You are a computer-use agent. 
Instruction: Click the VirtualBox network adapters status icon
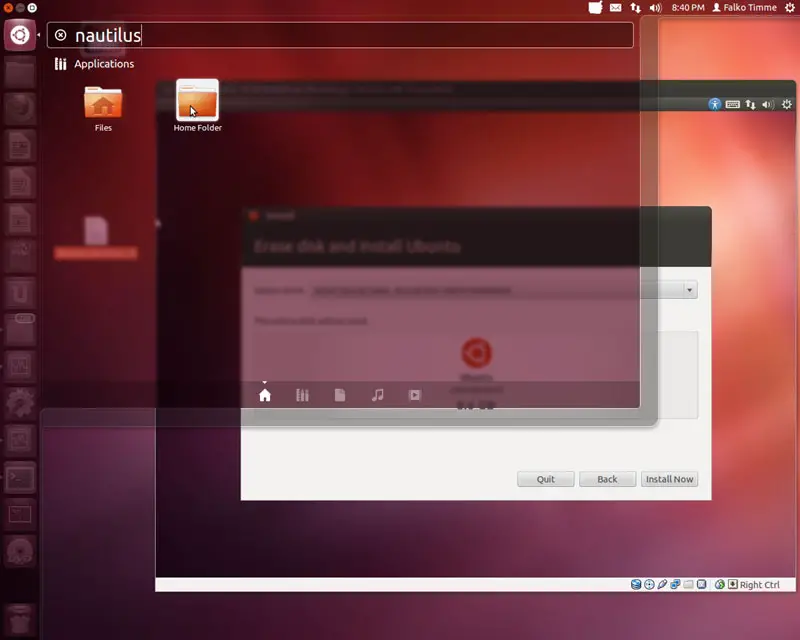pos(676,584)
